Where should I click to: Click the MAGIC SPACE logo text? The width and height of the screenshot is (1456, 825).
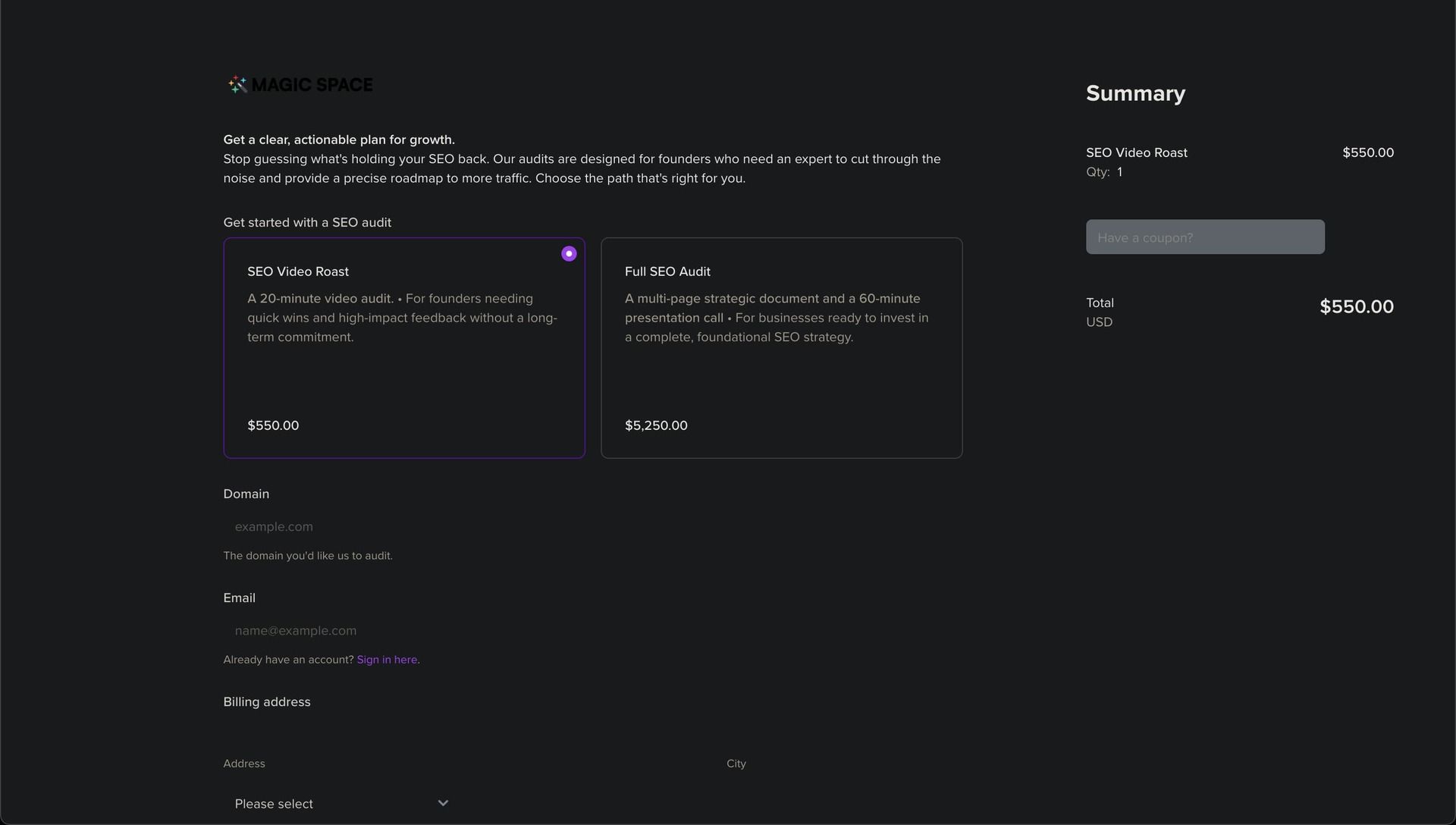pyautogui.click(x=312, y=85)
